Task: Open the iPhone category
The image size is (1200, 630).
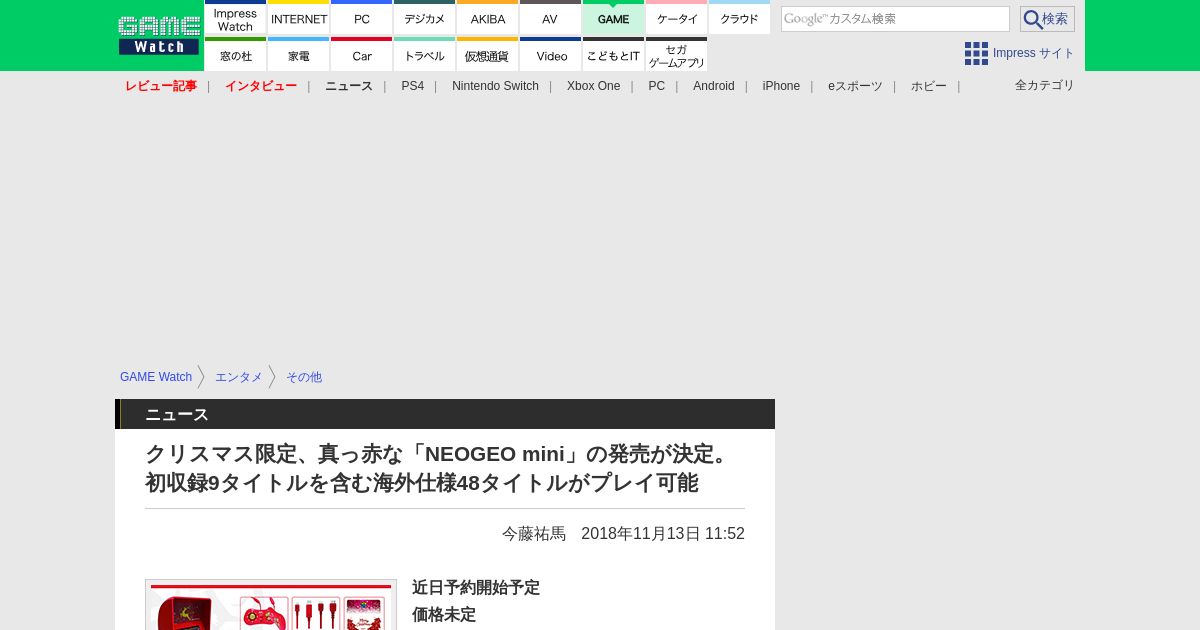Action: (x=781, y=86)
